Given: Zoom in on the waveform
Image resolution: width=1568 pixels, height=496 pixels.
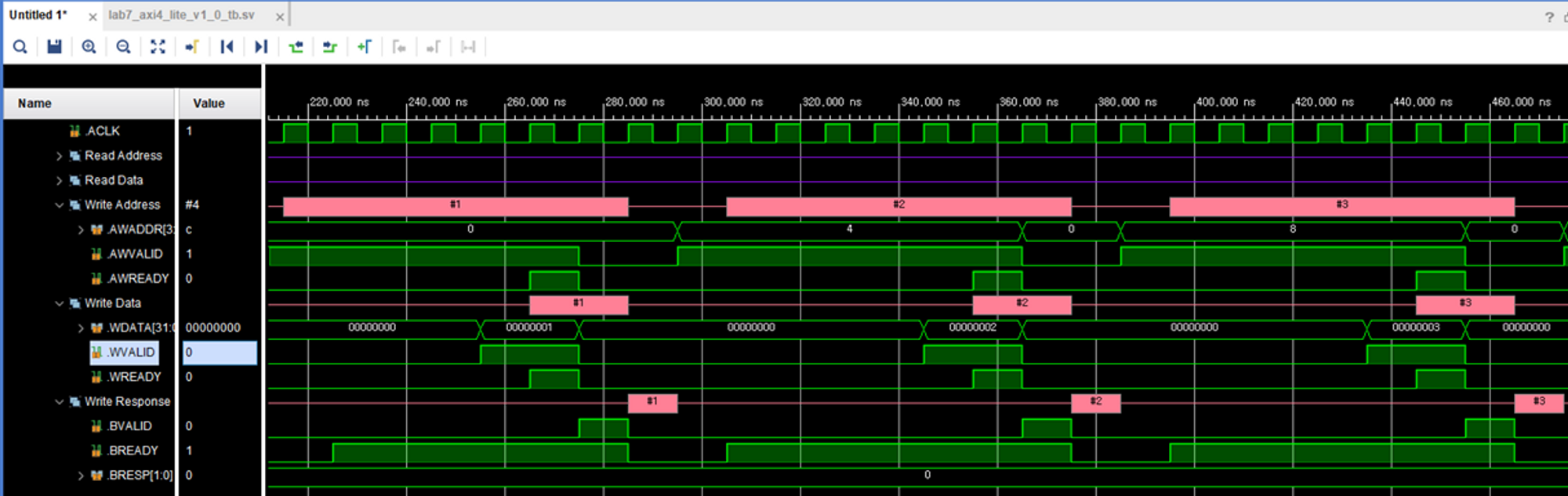Looking at the screenshot, I should pyautogui.click(x=89, y=47).
